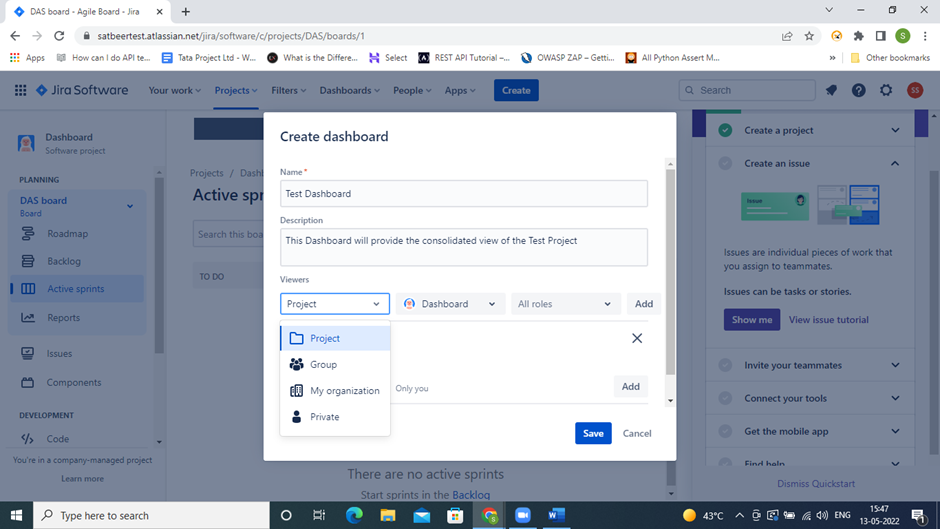Click the dashboard Name input field

pyautogui.click(x=463, y=194)
